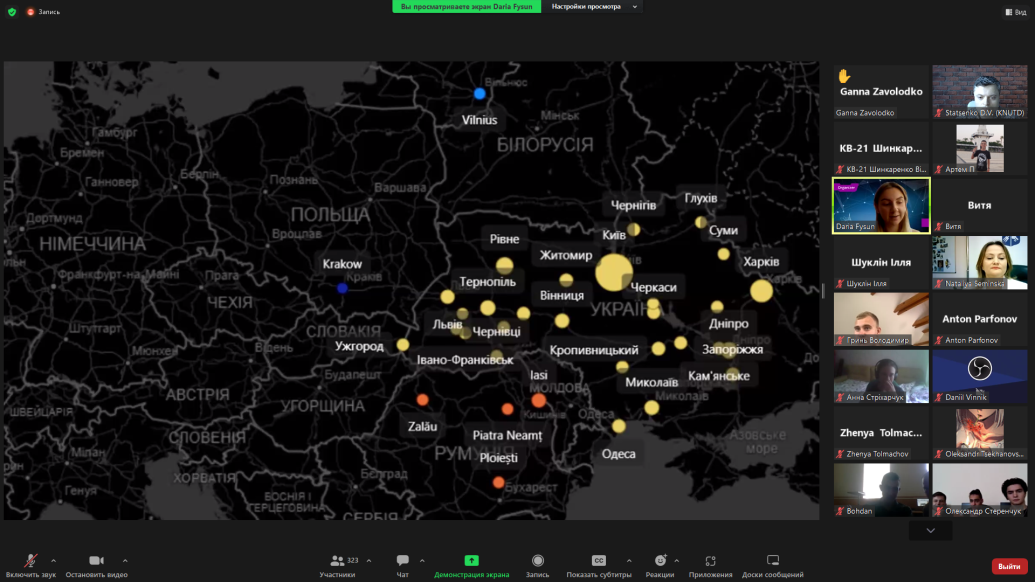Show subtitles with Показать субтитры icon
The image size is (1035, 582).
point(599,560)
